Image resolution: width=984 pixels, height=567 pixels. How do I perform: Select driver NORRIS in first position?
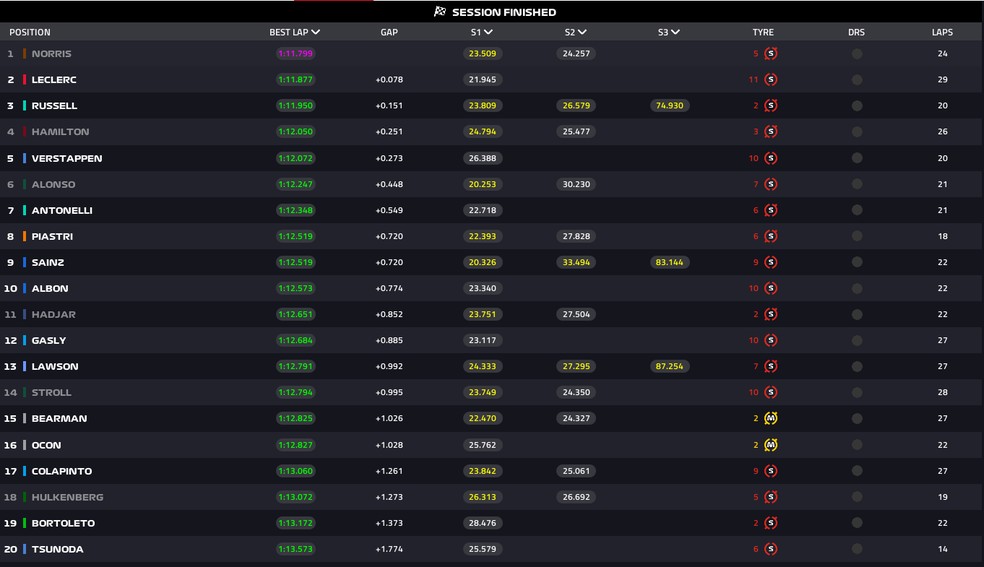click(x=51, y=54)
